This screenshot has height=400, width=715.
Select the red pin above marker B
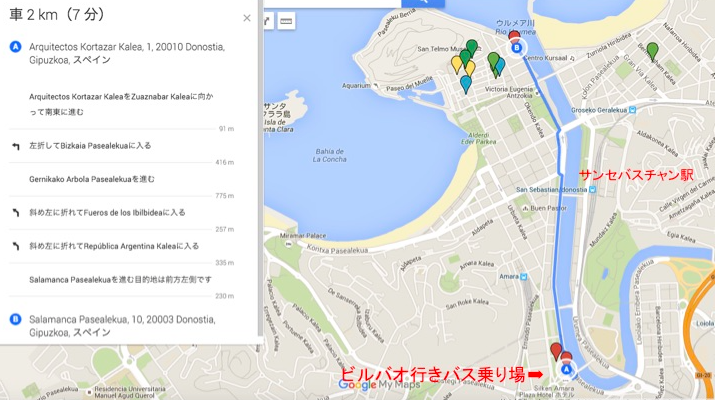514,36
